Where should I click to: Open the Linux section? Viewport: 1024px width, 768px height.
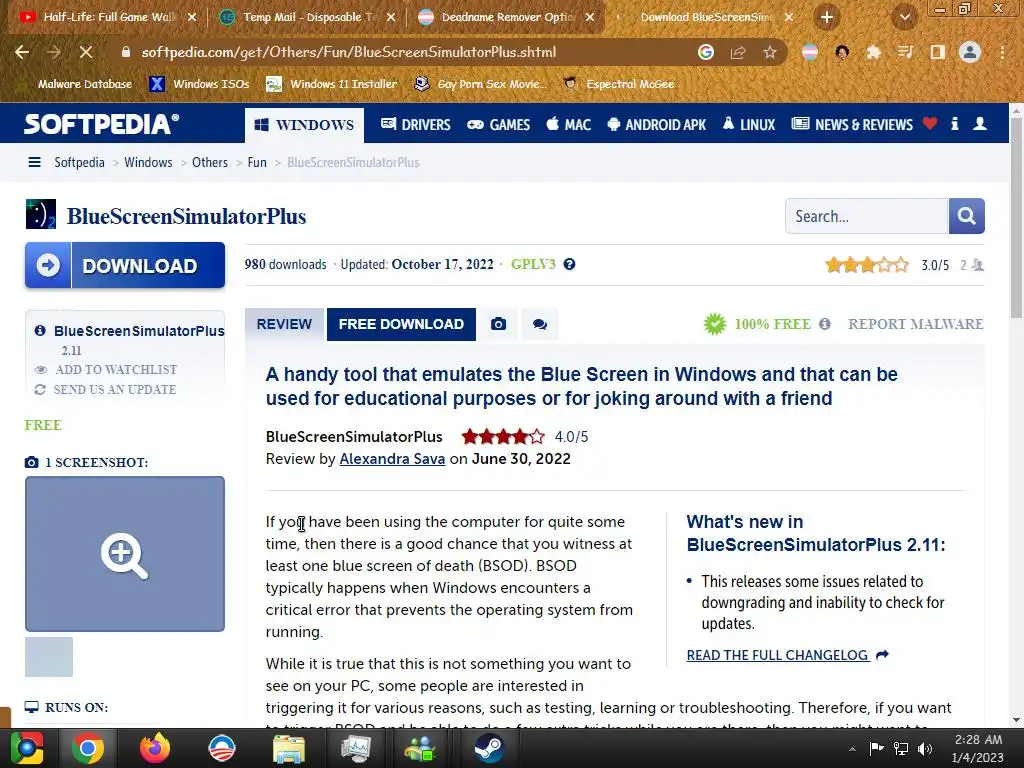[x=748, y=124]
